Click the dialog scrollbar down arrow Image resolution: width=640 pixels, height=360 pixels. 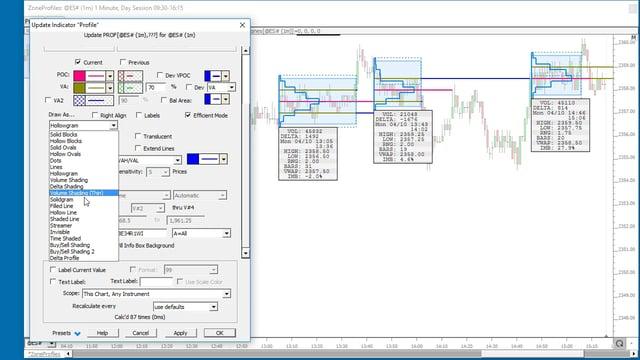tap(245, 253)
